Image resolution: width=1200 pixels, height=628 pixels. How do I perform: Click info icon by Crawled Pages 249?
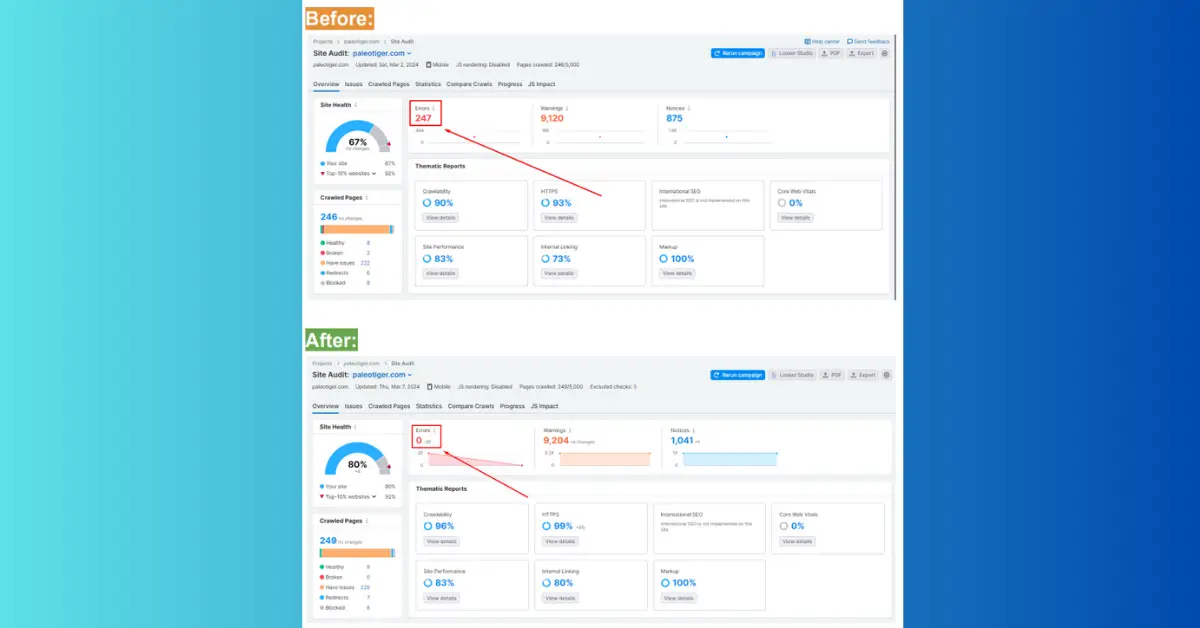(x=367, y=521)
